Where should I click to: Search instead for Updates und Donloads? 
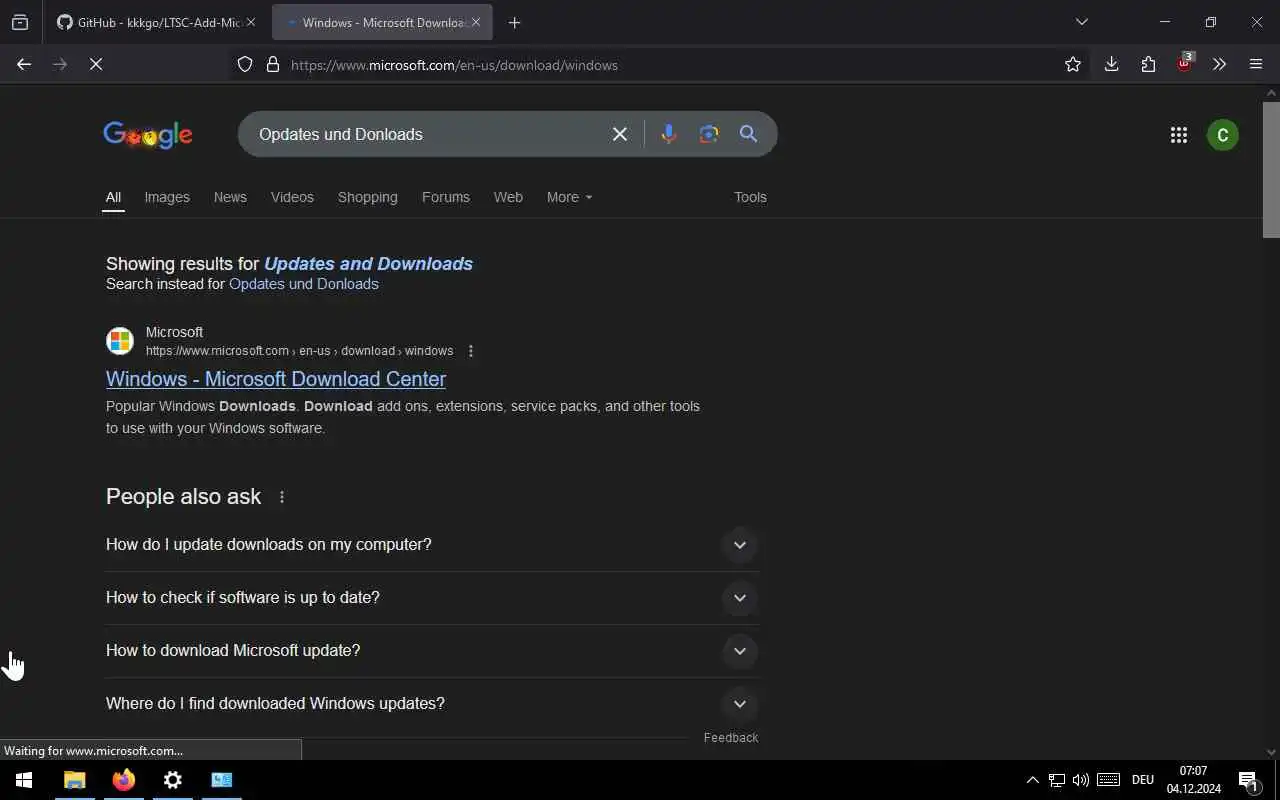pos(304,284)
